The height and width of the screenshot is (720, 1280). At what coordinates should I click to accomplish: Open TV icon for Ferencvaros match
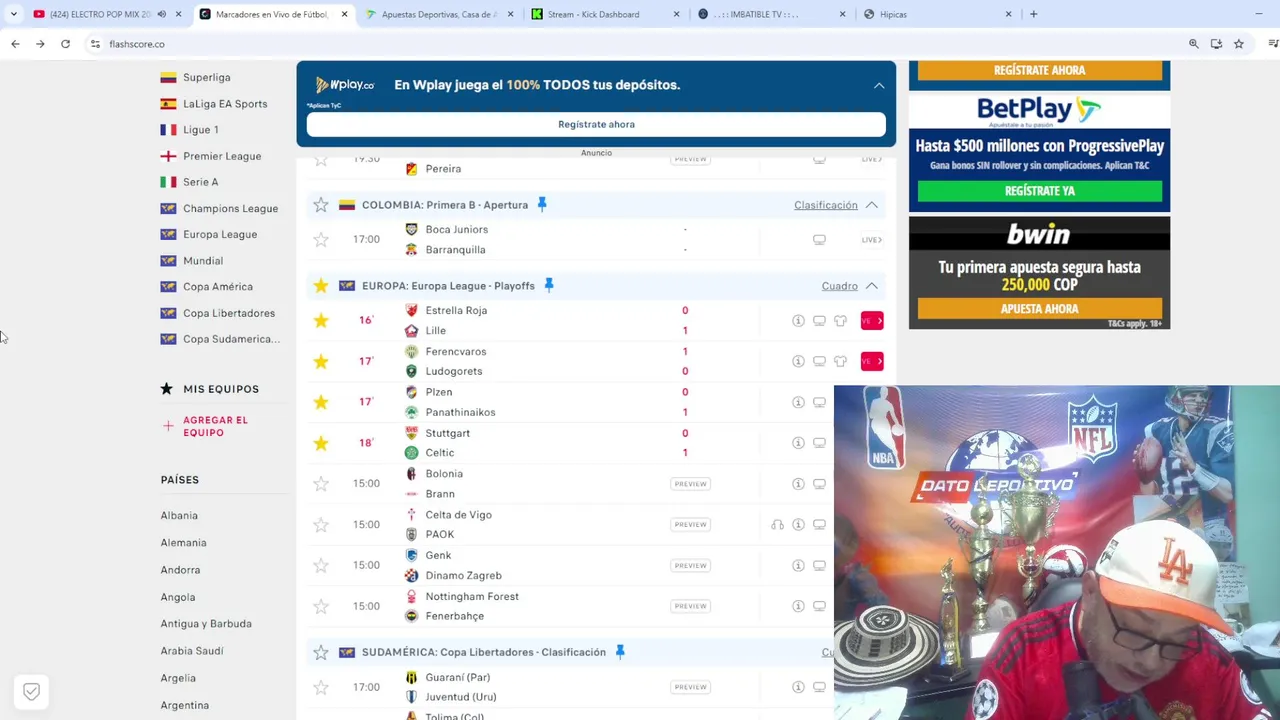819,361
